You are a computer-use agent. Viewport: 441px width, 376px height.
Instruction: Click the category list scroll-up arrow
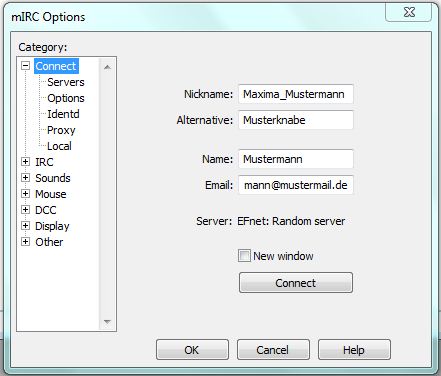point(107,67)
